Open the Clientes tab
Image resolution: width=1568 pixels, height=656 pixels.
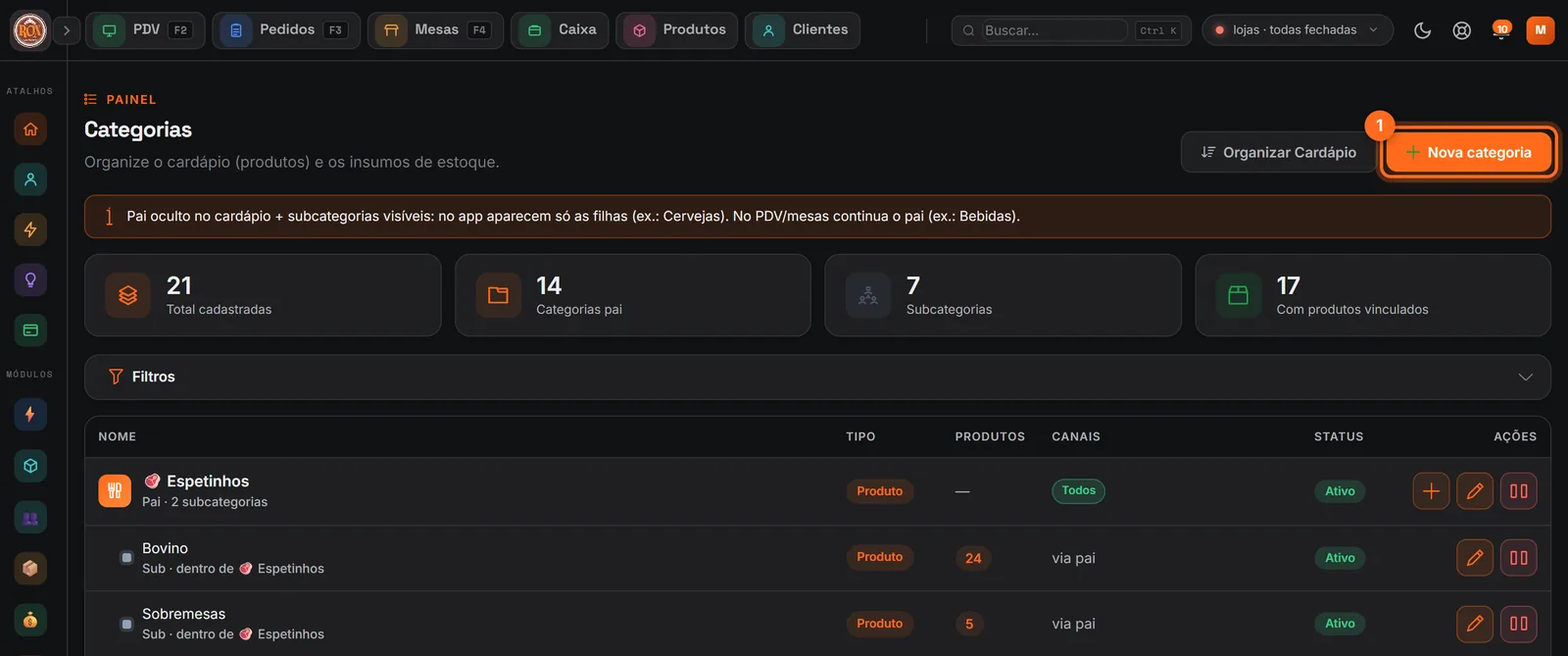pos(803,30)
